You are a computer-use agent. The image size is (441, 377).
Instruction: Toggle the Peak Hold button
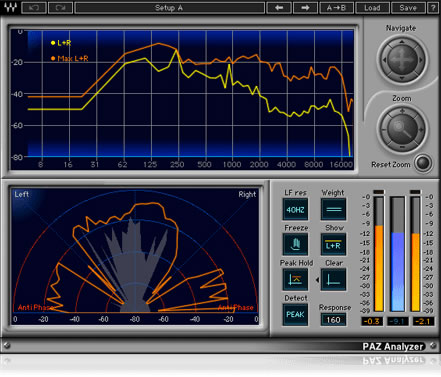pos(295,279)
